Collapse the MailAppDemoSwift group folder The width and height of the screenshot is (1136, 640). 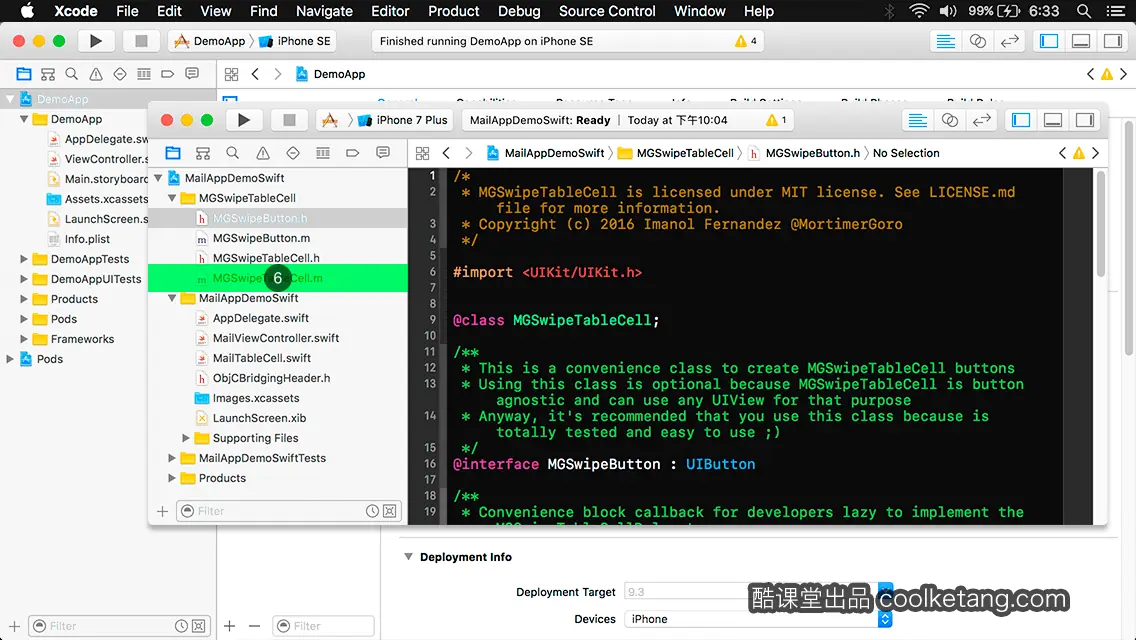point(172,298)
